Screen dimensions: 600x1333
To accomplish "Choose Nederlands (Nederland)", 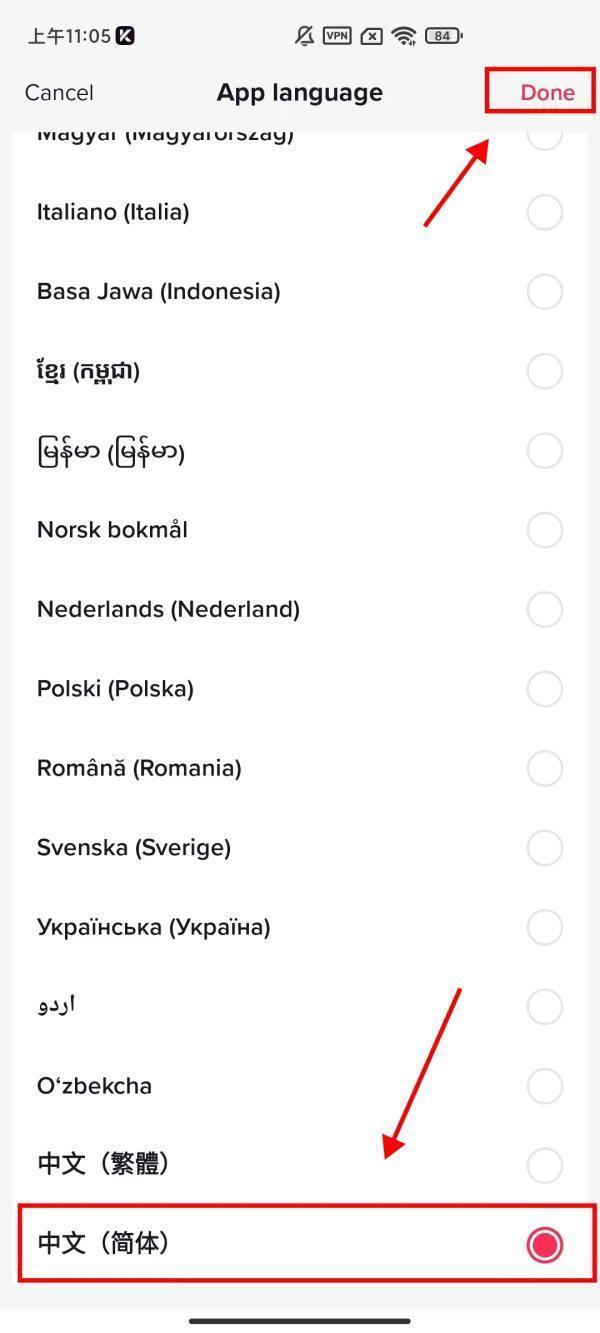I will (300, 609).
